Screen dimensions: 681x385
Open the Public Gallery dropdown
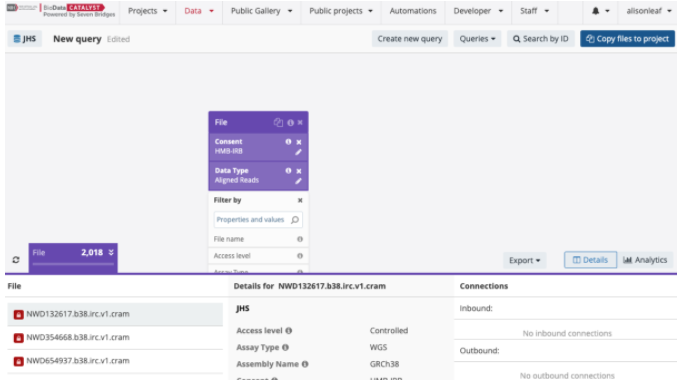(261, 11)
